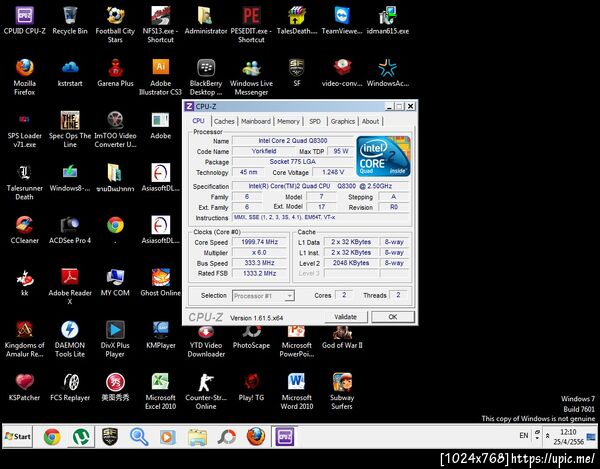Click the Core Speed value 1999.74 MHz
This screenshot has width=600, height=469.
tap(259, 242)
